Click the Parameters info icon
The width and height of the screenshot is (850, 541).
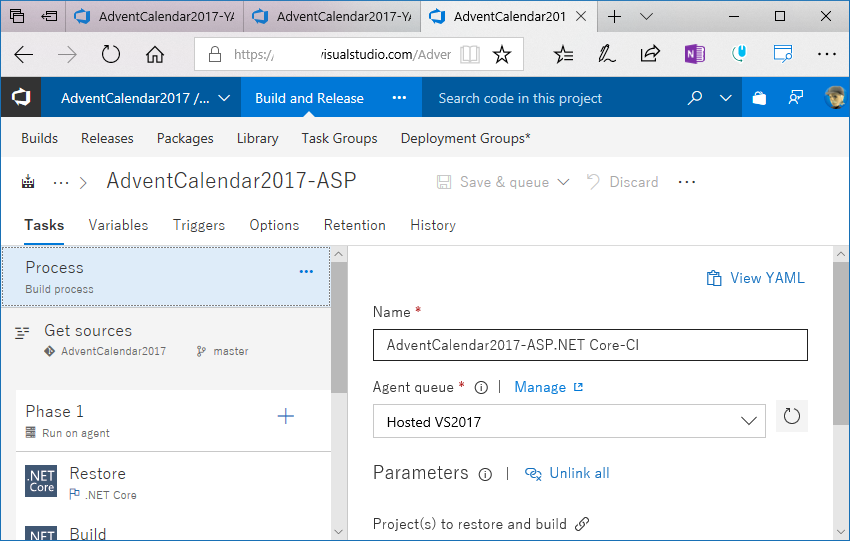coord(485,474)
